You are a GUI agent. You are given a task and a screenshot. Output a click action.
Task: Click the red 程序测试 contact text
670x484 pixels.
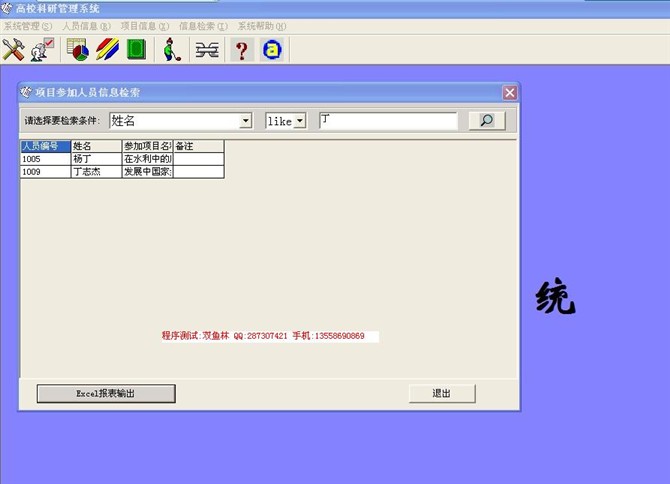tap(263, 336)
